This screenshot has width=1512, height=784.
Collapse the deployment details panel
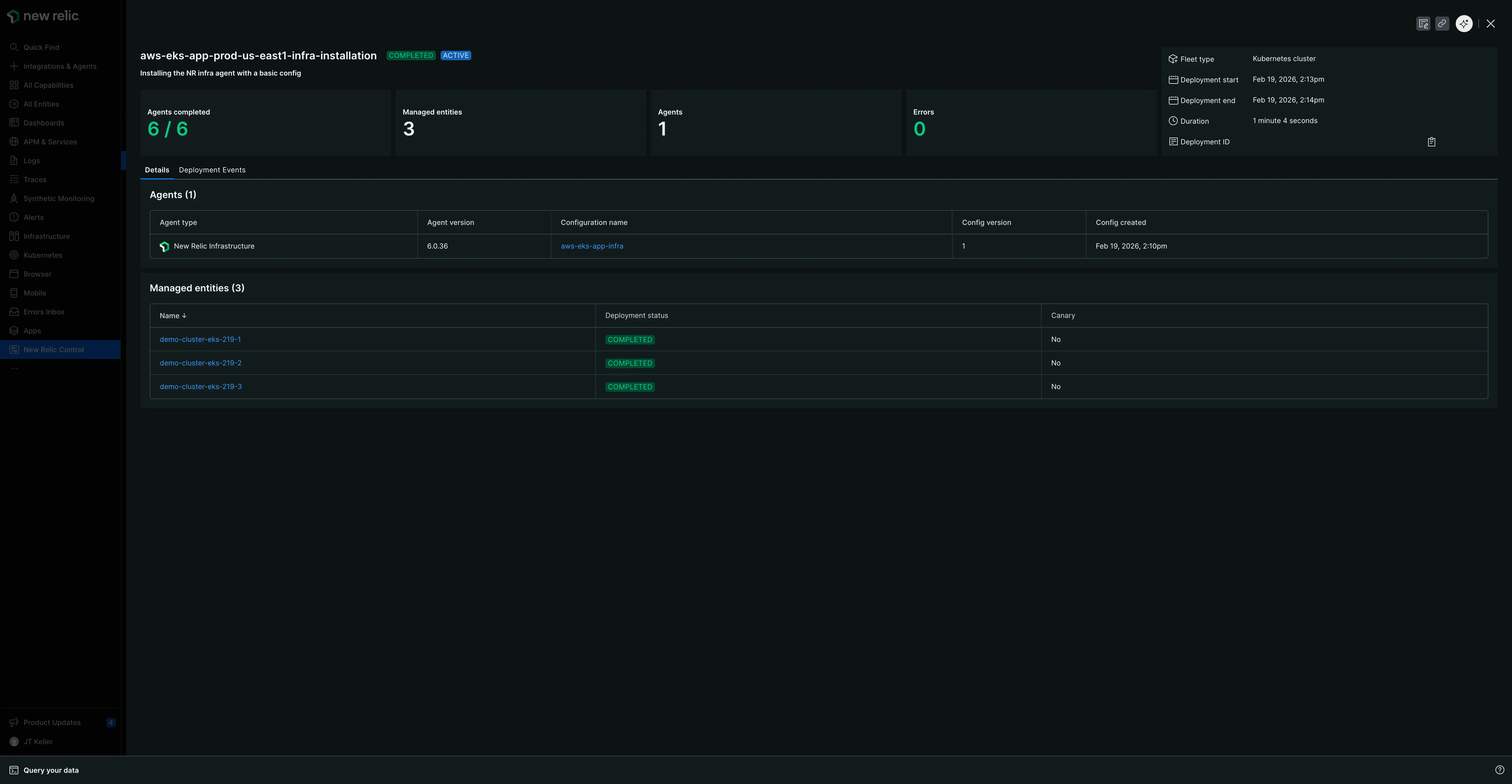tap(1491, 24)
